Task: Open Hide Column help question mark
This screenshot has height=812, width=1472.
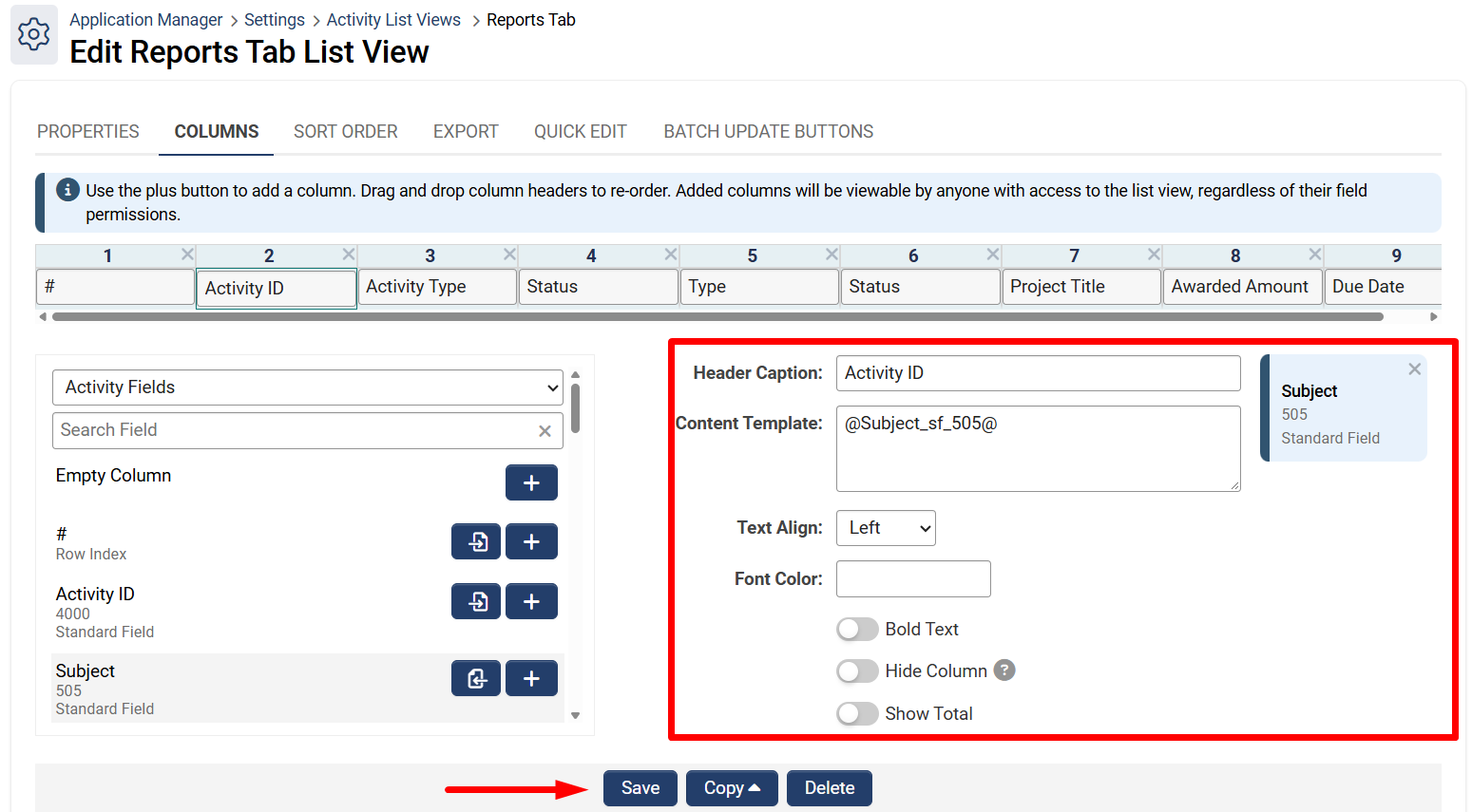Action: (1004, 670)
